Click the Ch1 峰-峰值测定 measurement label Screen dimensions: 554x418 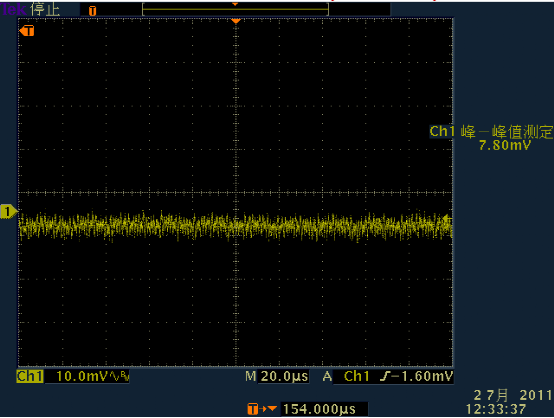[491, 132]
